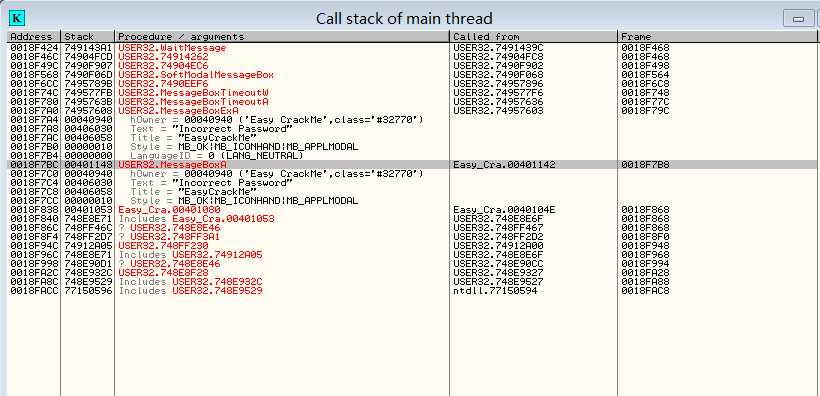The image size is (820, 396).
Task: Select the USER32.74904EC6 procedure entry
Action: [163, 65]
